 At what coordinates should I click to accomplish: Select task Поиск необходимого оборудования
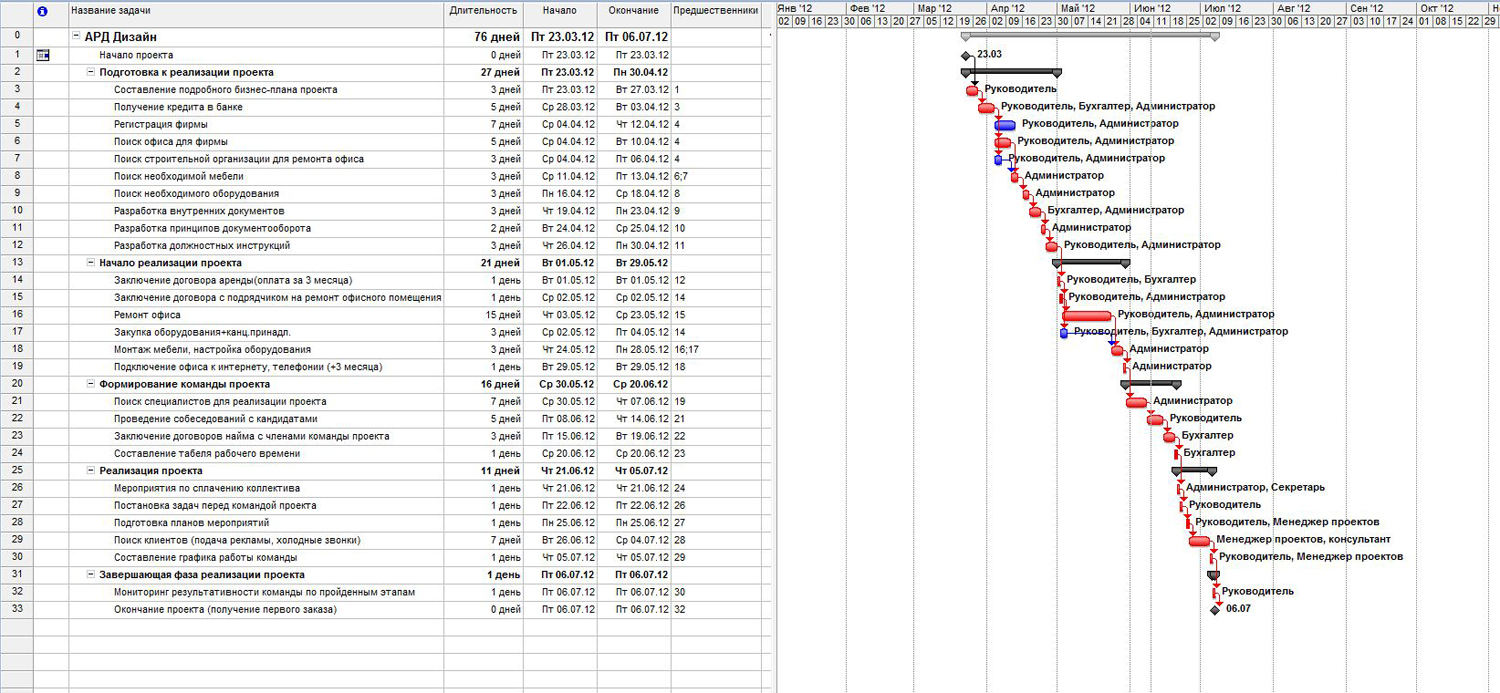coord(196,194)
